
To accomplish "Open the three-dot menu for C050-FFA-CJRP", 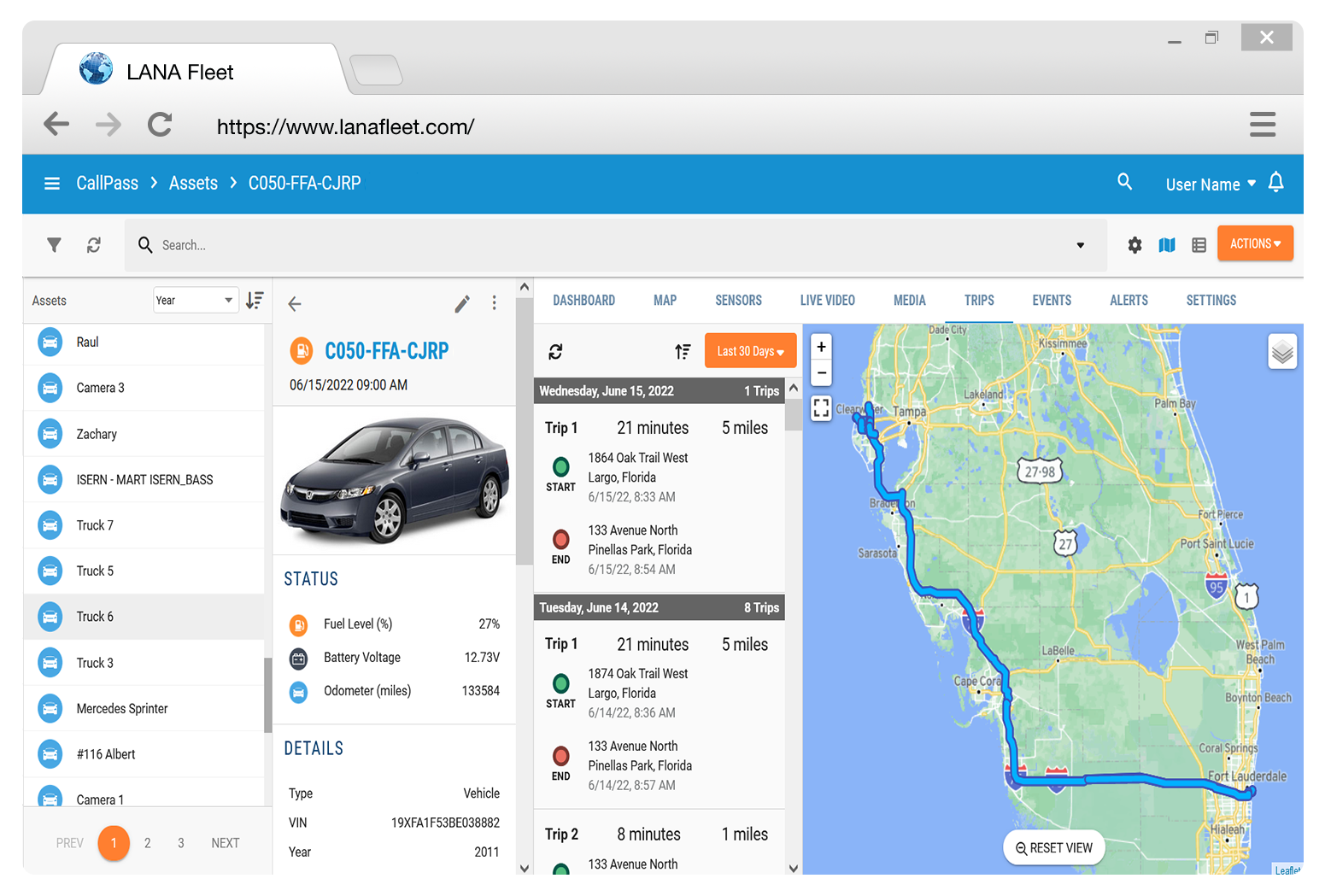I will [494, 303].
